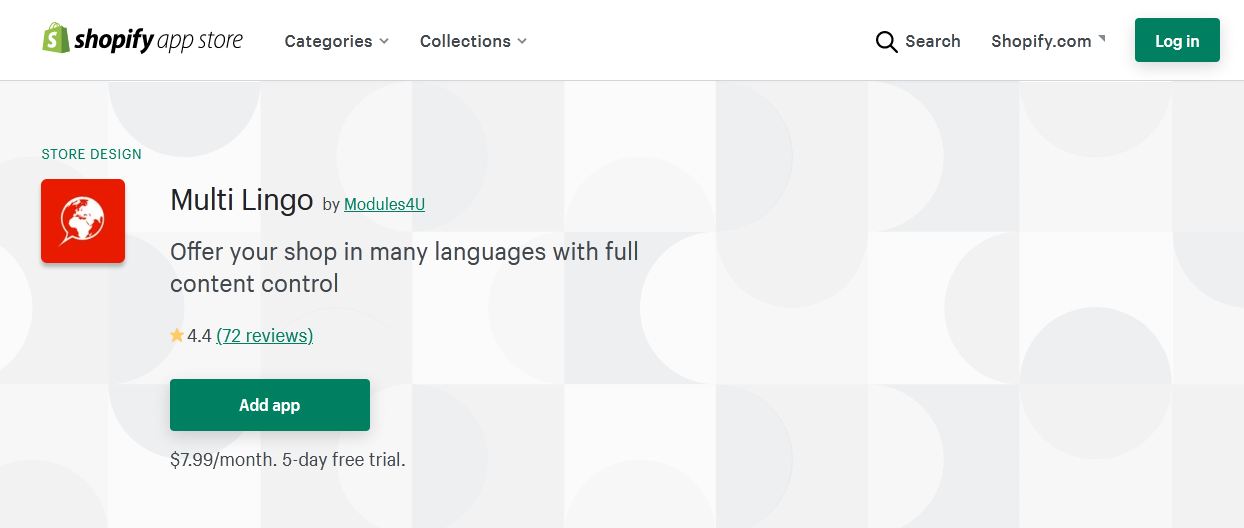Click the 4.4 rating number

(x=199, y=336)
